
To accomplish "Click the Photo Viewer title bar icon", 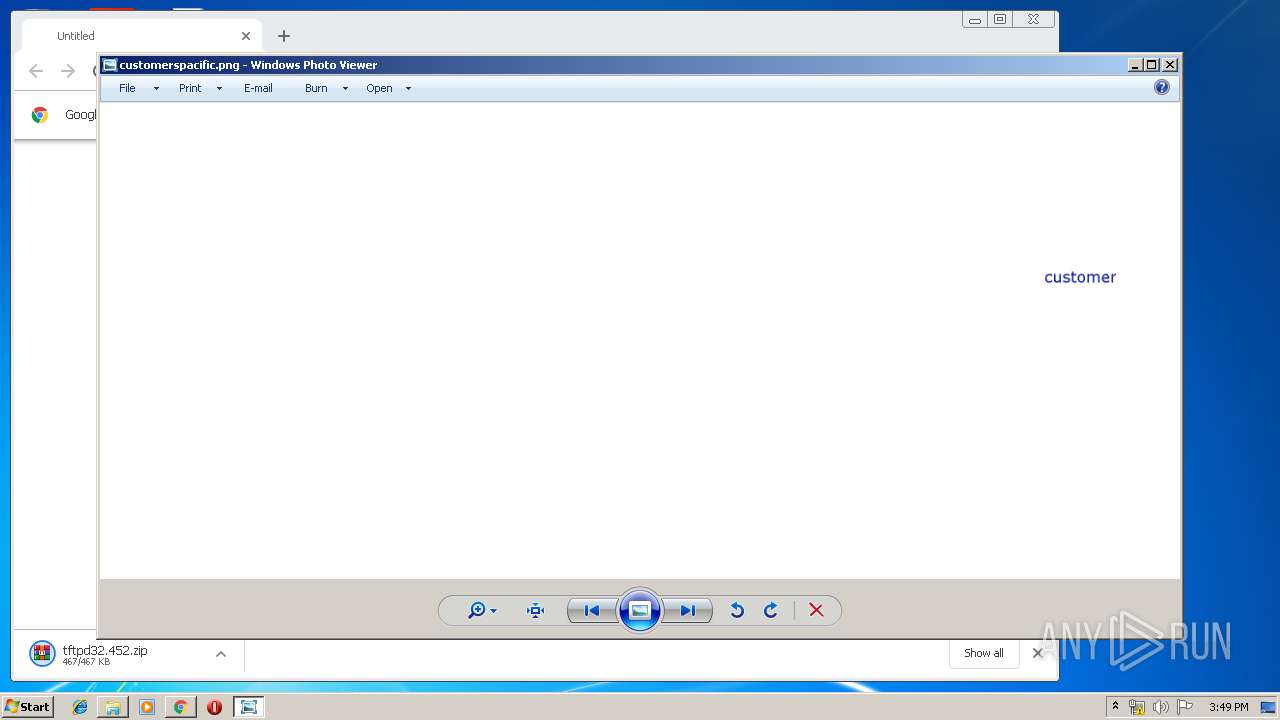I will 110,65.
